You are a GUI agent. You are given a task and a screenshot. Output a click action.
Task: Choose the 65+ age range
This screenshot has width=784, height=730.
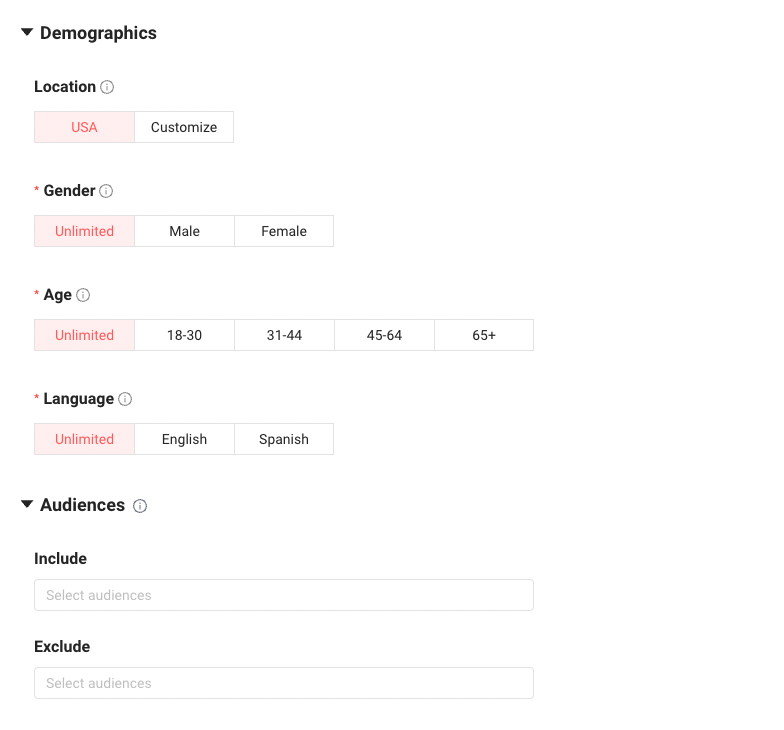tap(484, 335)
